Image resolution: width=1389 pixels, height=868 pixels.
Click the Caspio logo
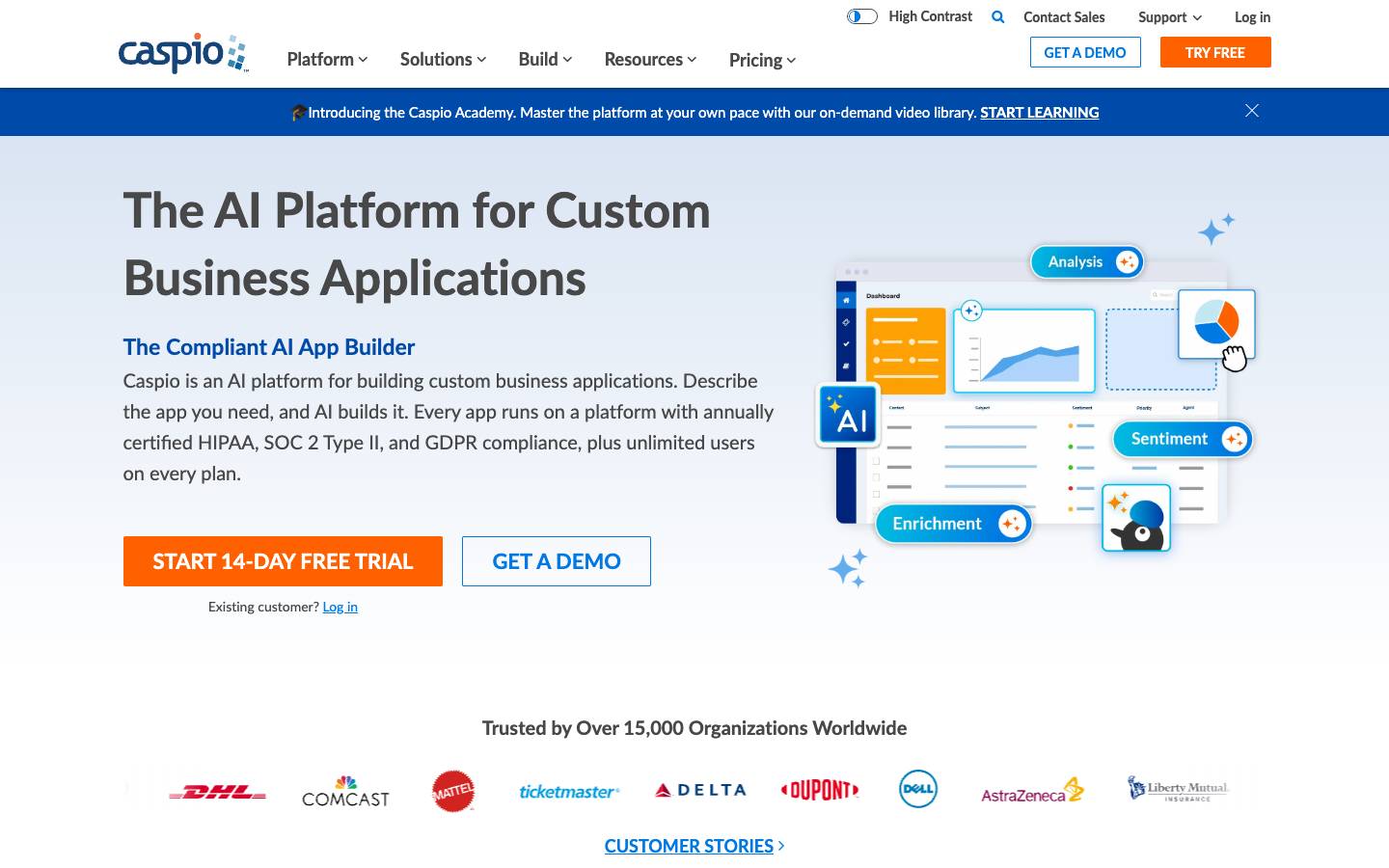[183, 53]
